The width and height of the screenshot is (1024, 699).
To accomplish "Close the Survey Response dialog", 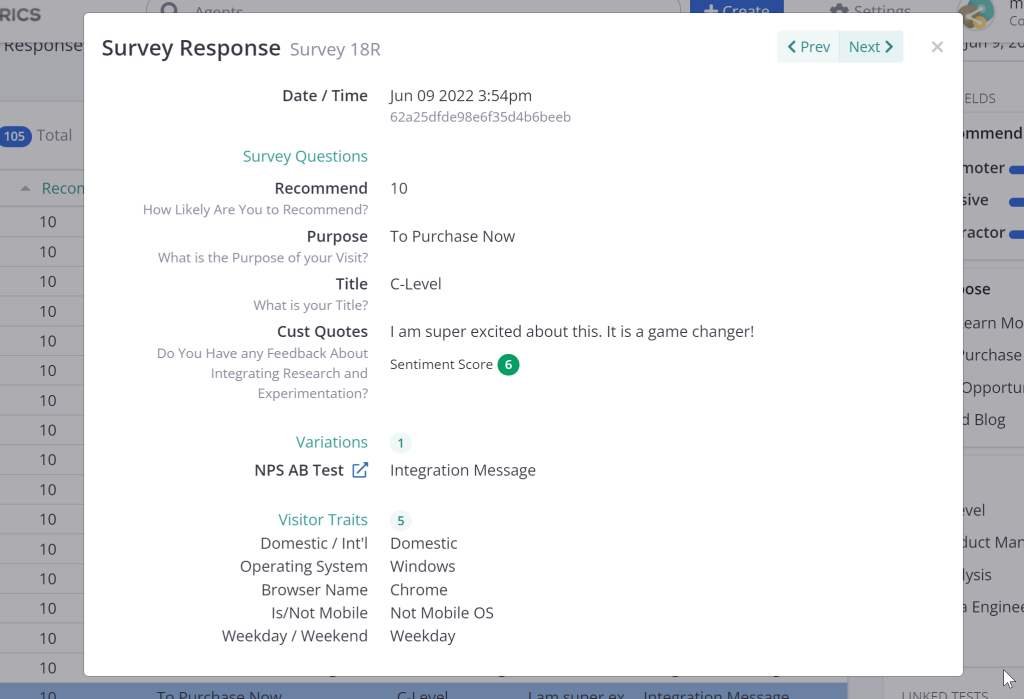I will coord(937,47).
